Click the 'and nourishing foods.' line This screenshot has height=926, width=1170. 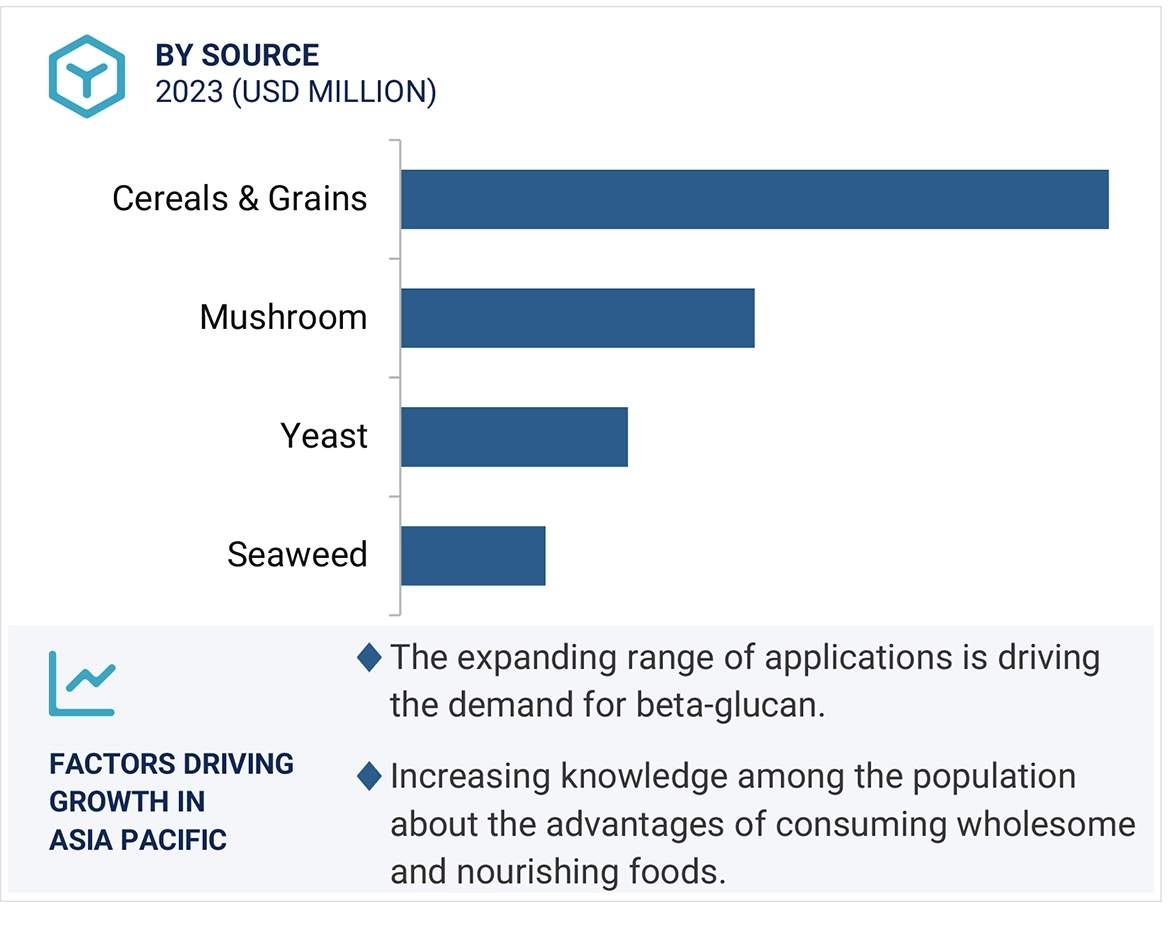point(557,872)
